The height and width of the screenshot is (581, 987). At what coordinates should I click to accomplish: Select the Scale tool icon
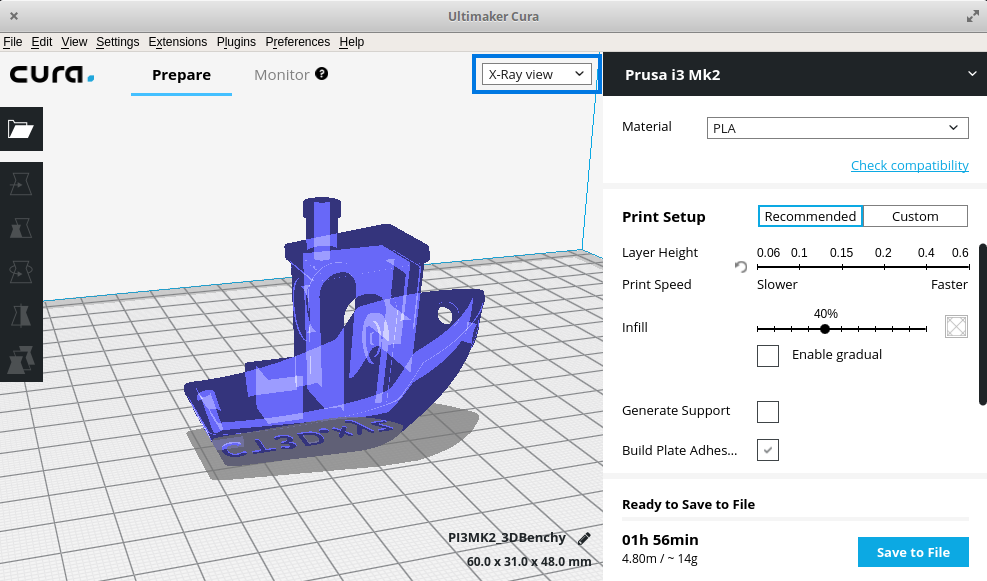(x=21, y=228)
